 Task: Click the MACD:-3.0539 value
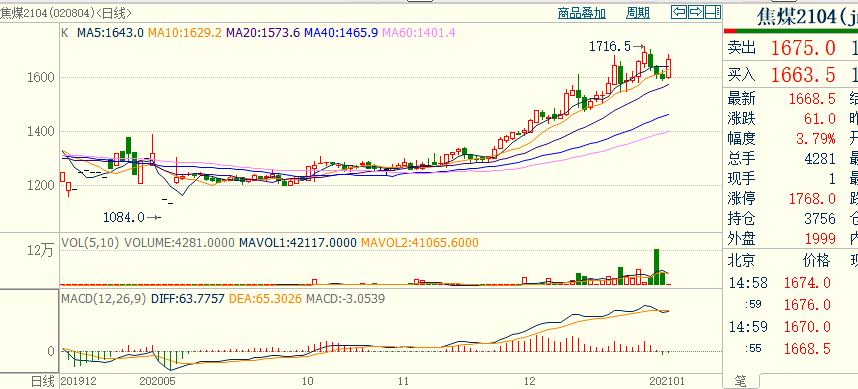pos(345,299)
